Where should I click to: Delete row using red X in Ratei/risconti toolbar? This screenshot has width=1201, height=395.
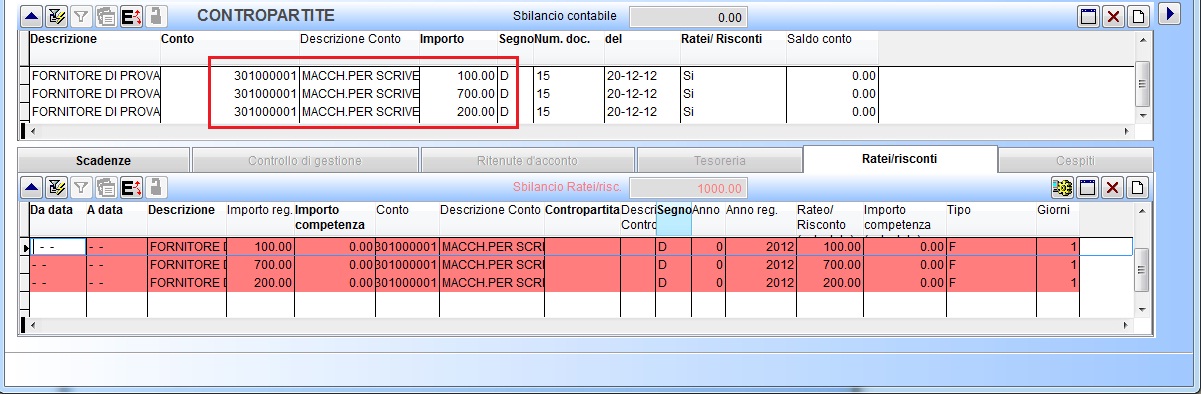point(1112,187)
